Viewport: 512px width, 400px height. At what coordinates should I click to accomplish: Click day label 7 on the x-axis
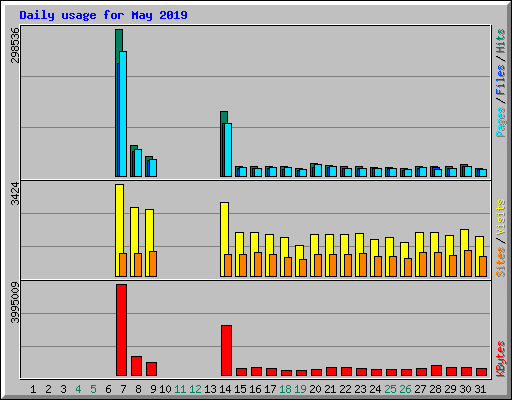[123, 389]
